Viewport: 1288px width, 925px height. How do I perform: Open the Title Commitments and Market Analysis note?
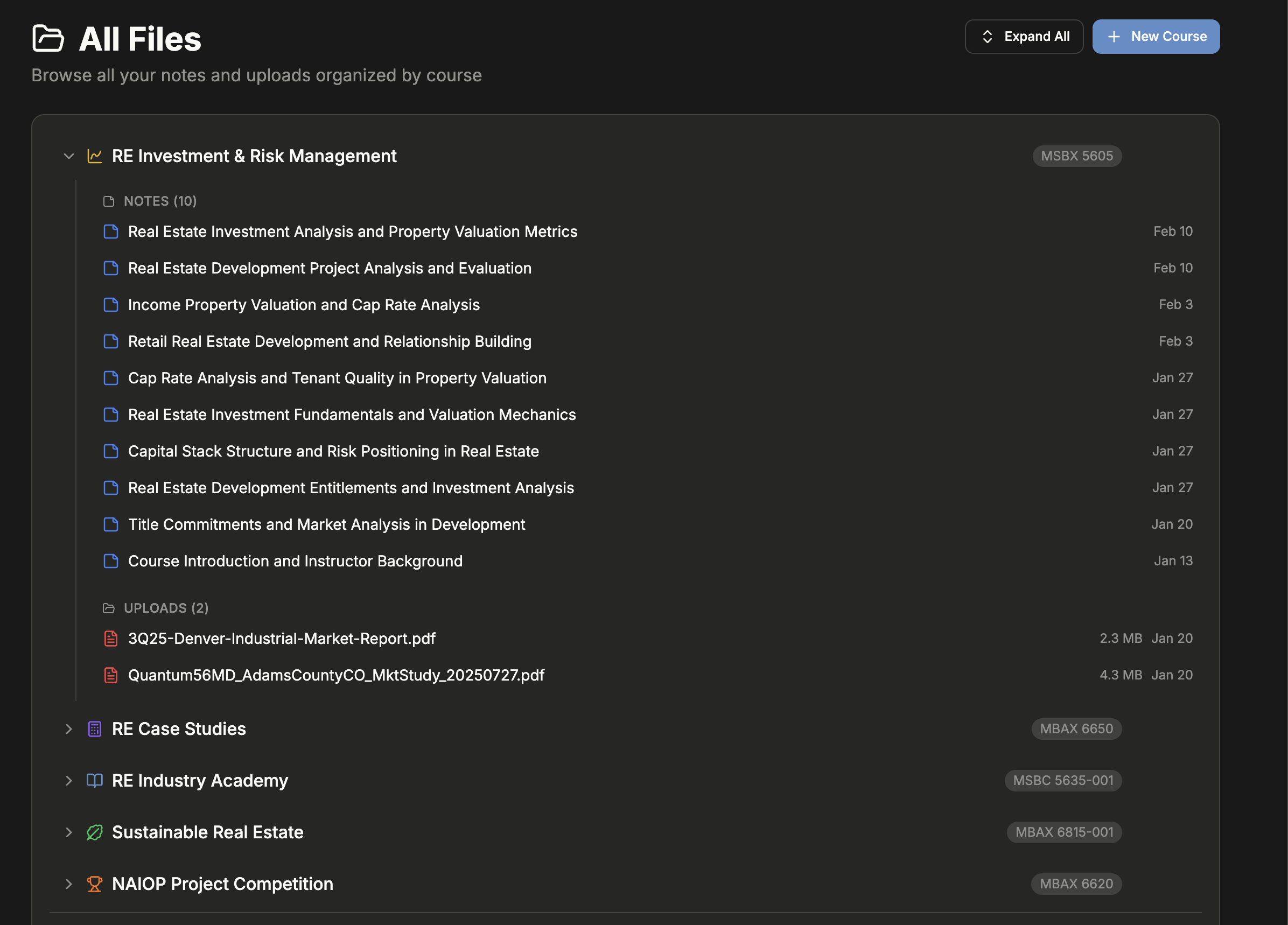326,524
